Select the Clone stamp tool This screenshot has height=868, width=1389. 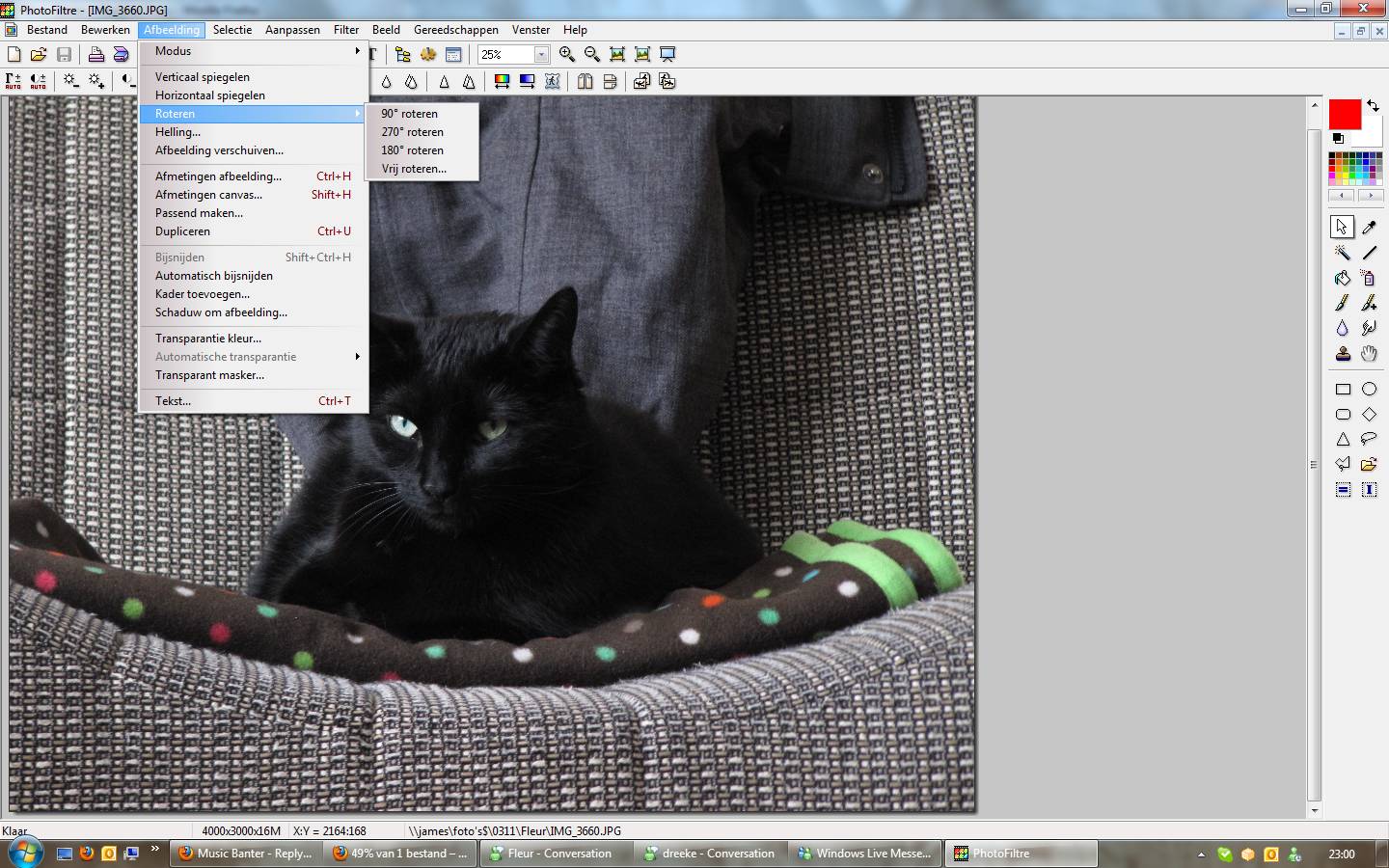coord(1342,354)
